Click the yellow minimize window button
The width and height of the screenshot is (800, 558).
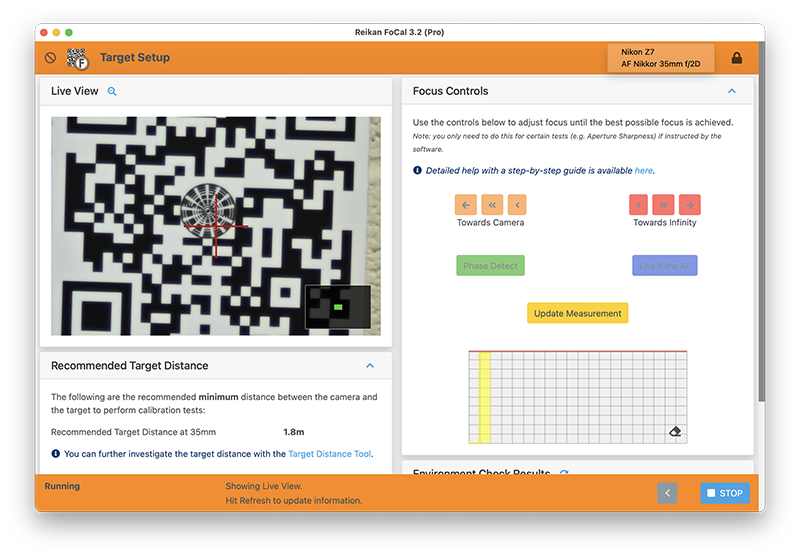[x=56, y=32]
